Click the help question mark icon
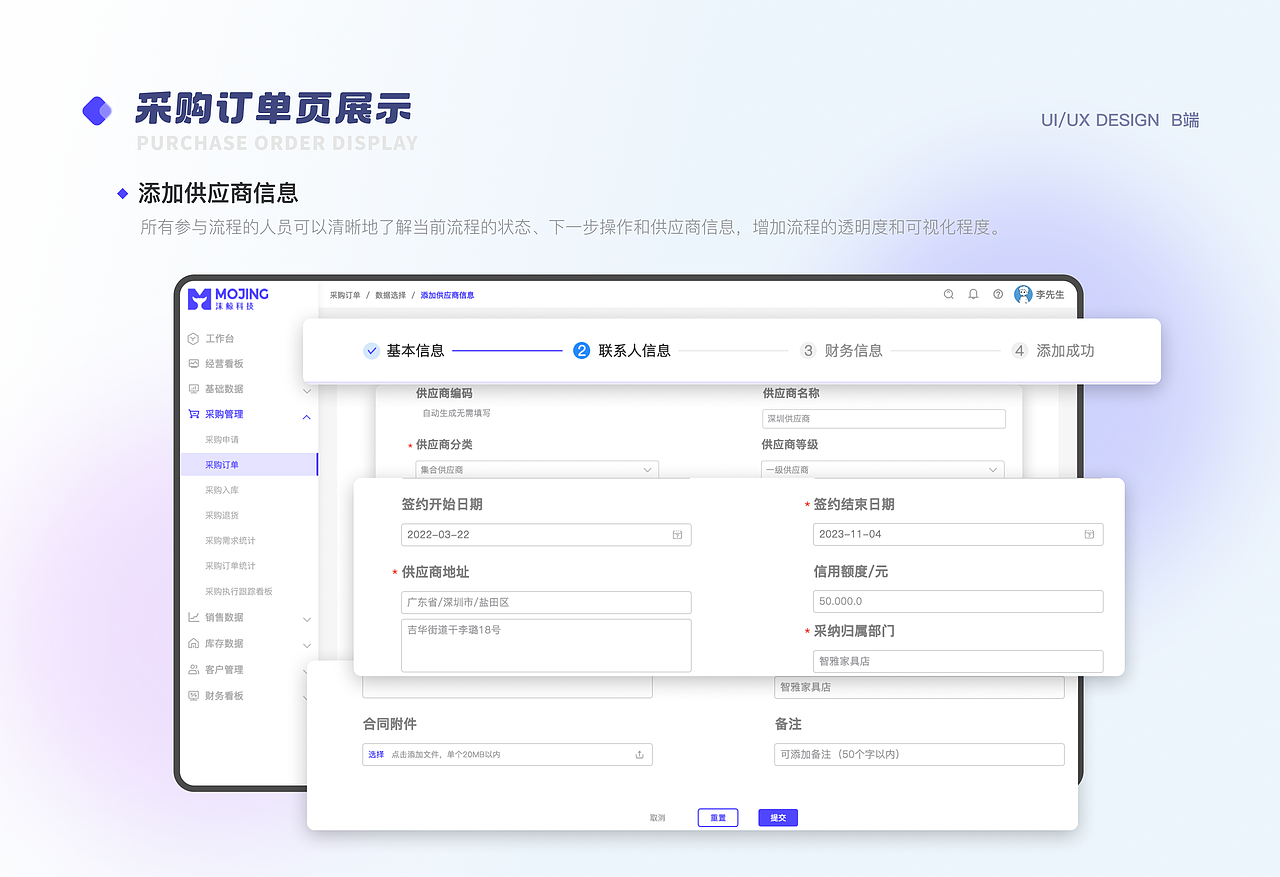The image size is (1280, 877). coord(998,295)
